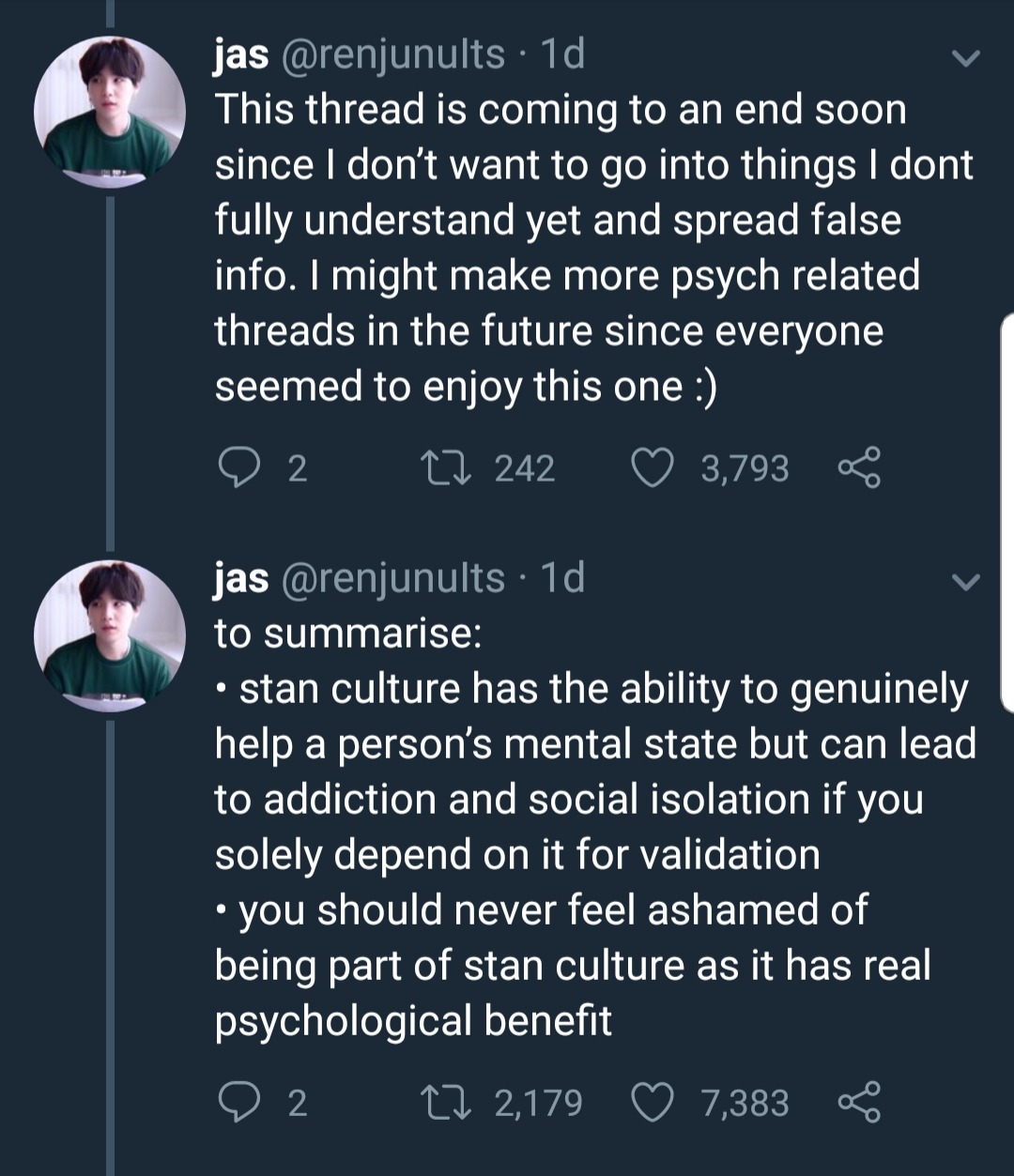Open profile picture on first tweet

click(110, 112)
